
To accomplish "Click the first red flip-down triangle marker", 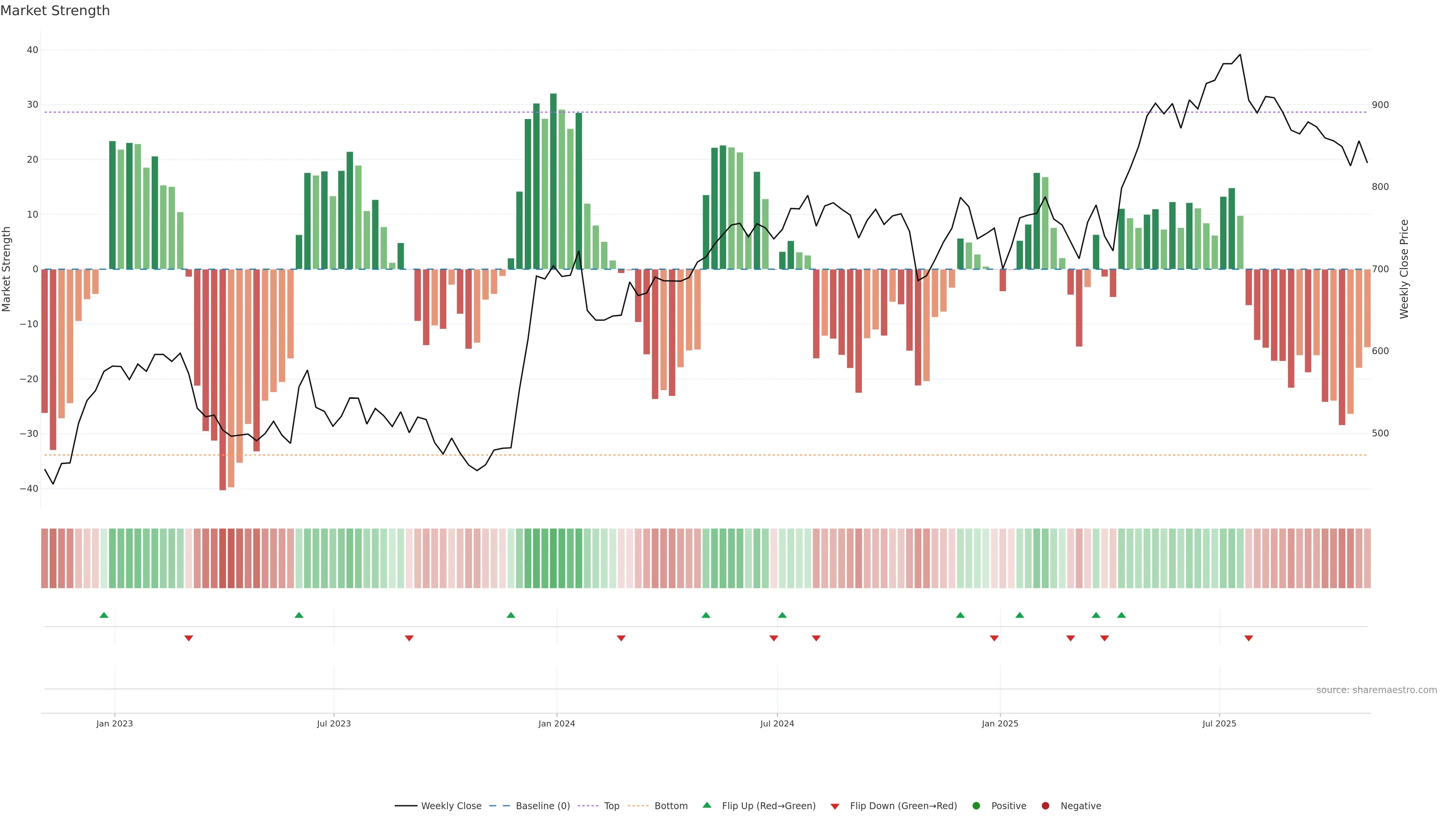I will (x=189, y=638).
